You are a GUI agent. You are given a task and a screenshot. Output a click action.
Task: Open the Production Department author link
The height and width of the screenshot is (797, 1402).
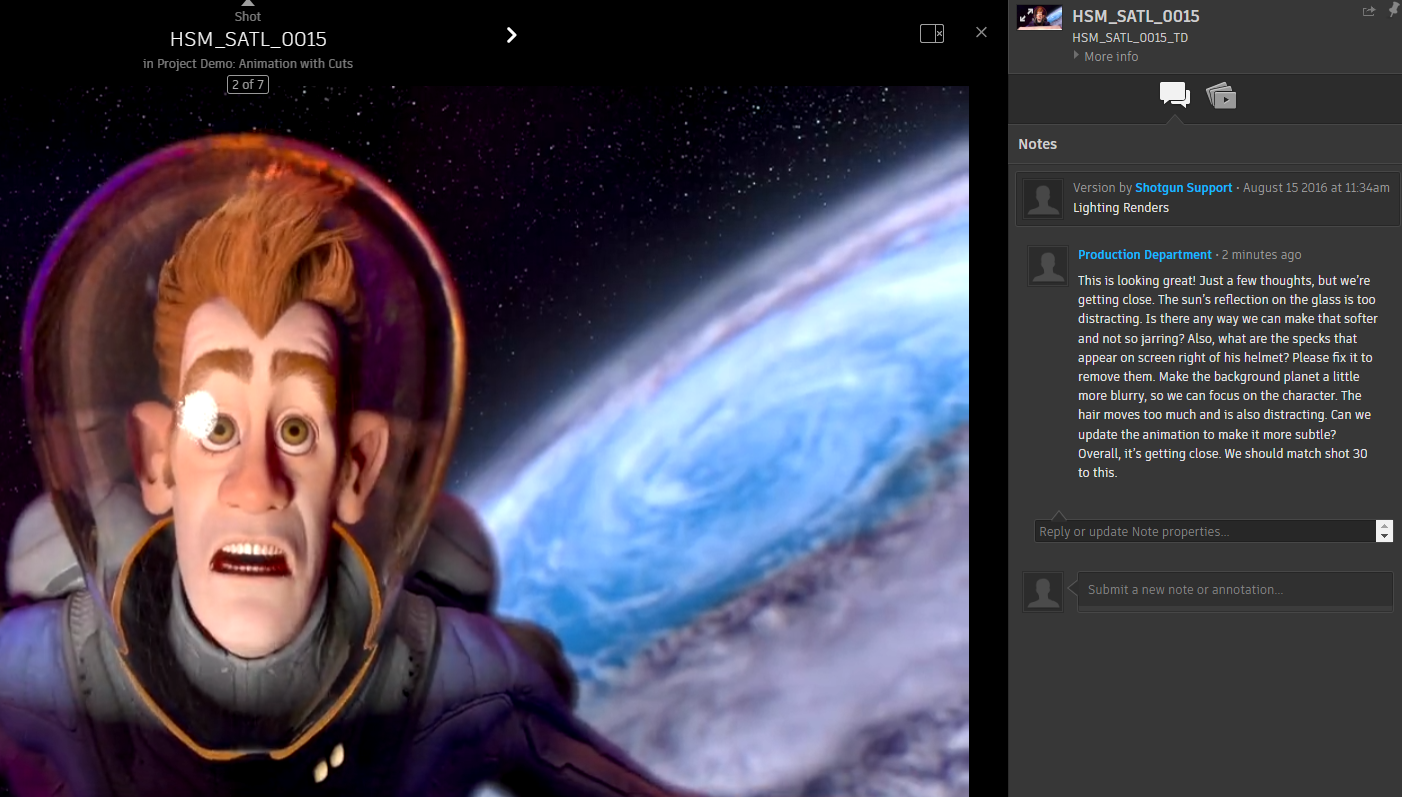[x=1144, y=255]
